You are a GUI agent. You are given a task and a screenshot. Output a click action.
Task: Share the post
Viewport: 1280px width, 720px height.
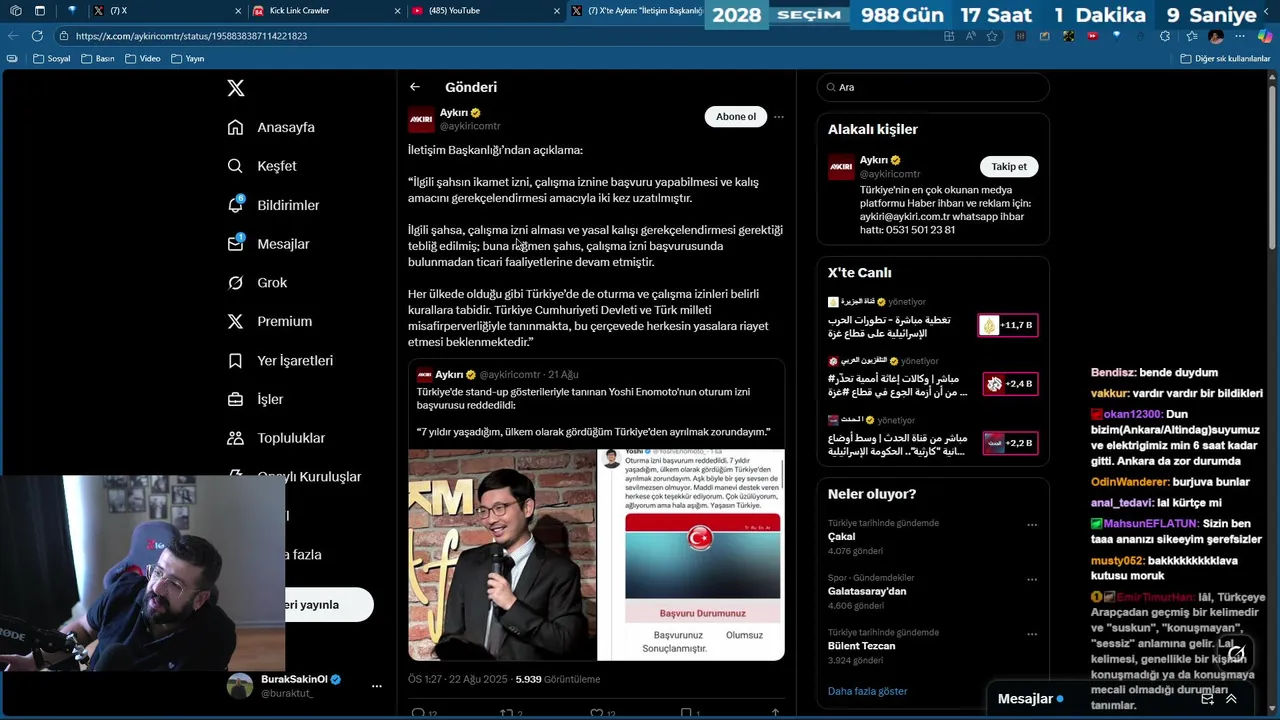click(775, 714)
